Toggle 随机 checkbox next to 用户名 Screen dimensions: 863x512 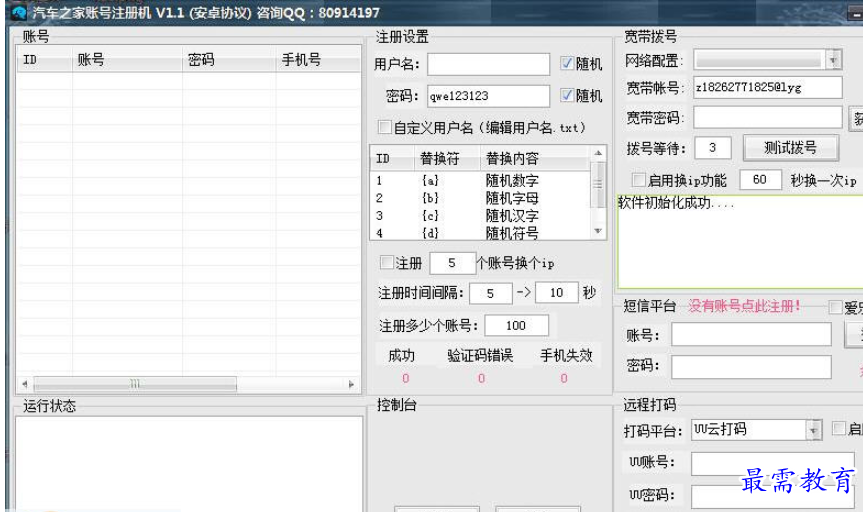[567, 63]
